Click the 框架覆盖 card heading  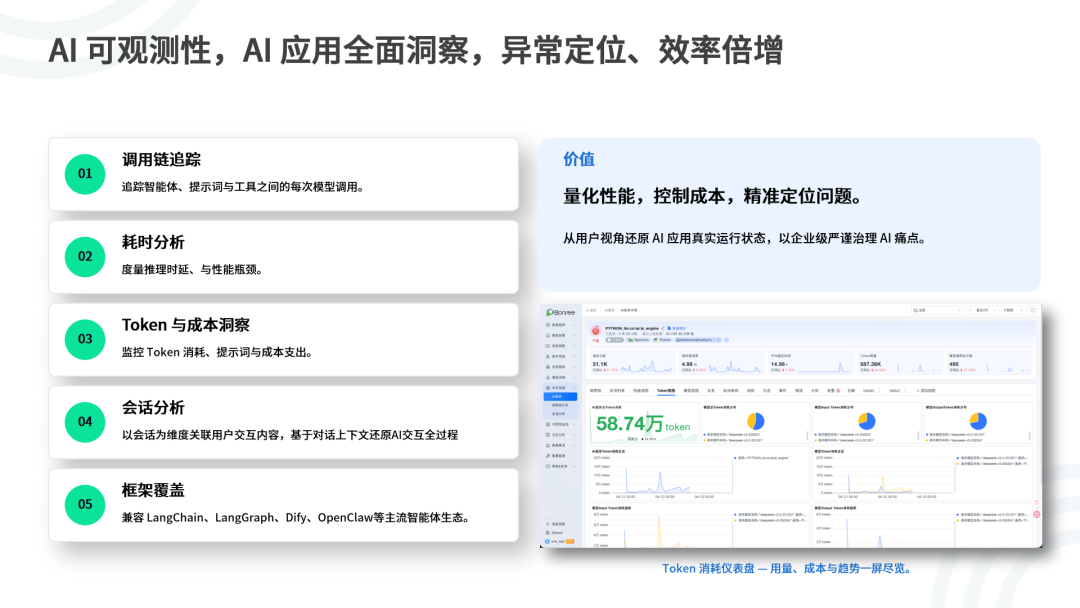[x=153, y=490]
